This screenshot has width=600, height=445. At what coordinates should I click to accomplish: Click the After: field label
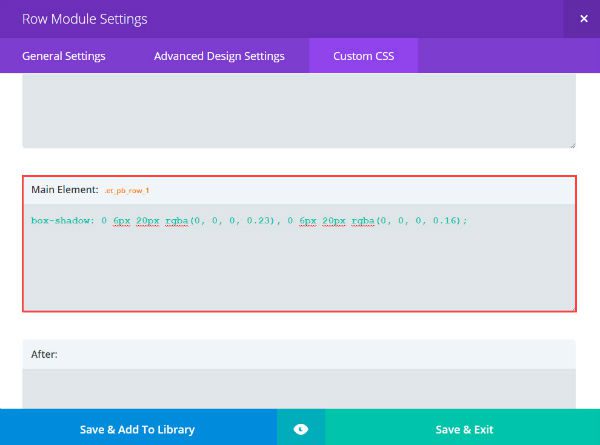point(44,353)
